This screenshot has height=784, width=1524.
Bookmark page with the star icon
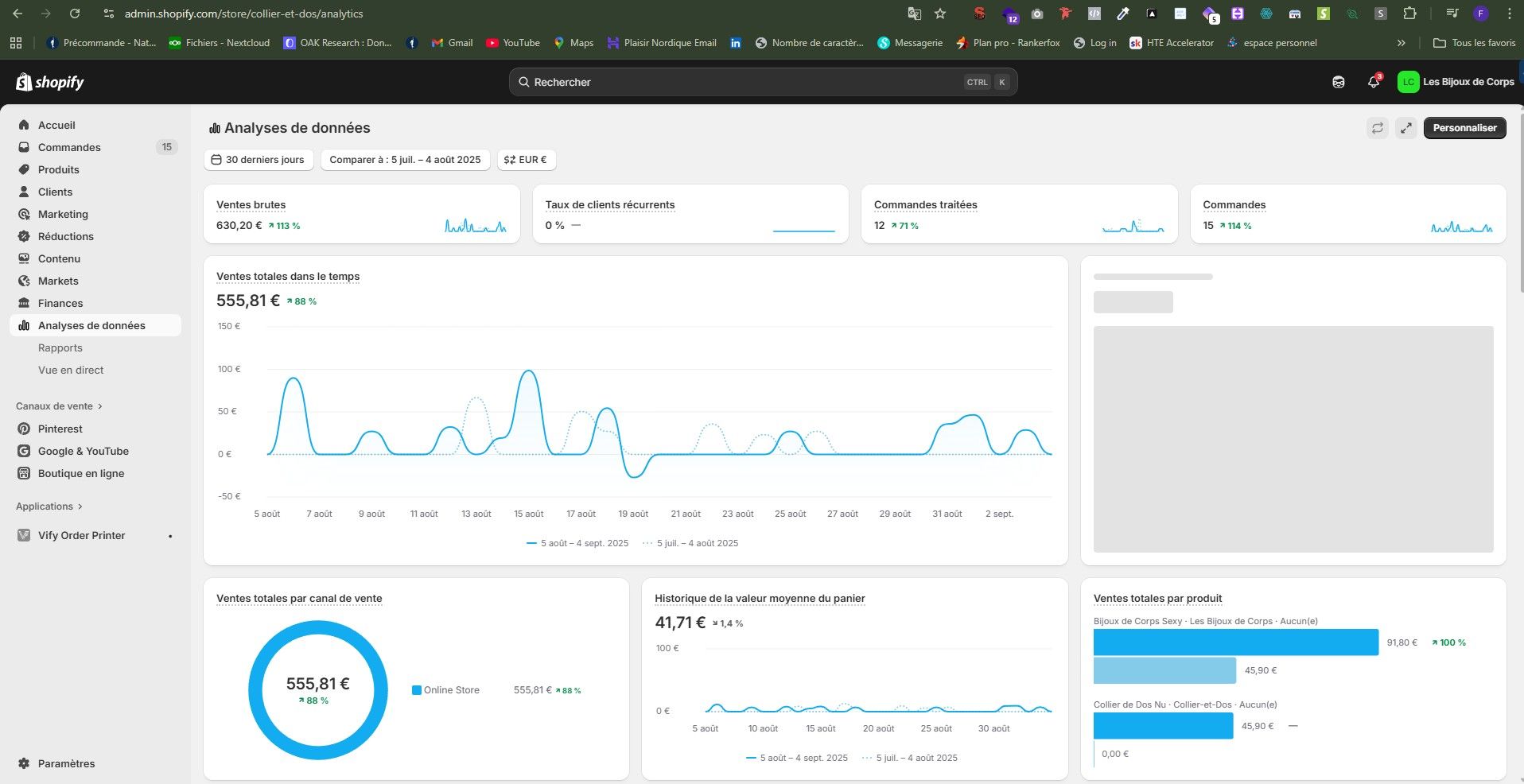(x=940, y=14)
